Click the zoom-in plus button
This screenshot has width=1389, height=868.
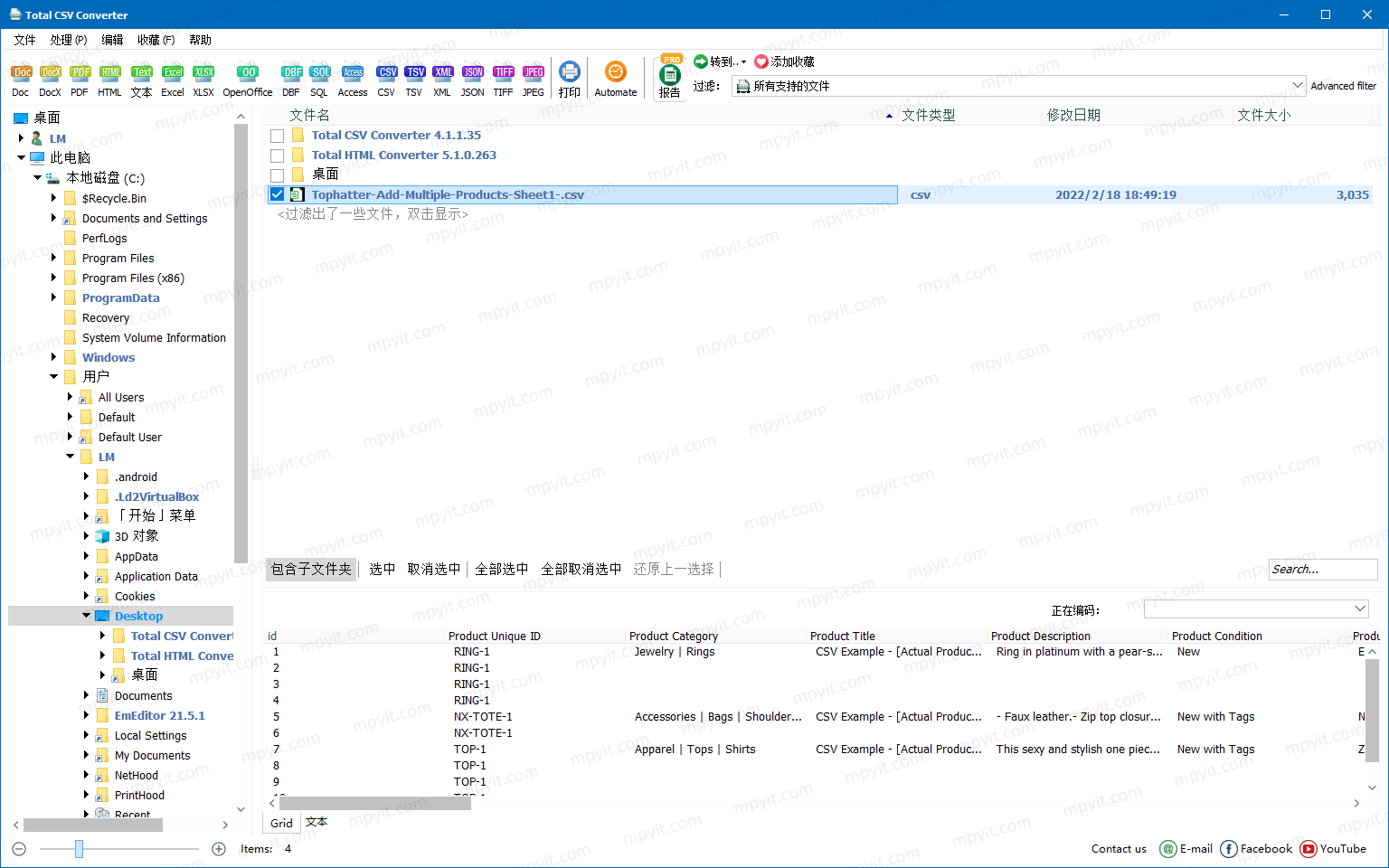219,849
